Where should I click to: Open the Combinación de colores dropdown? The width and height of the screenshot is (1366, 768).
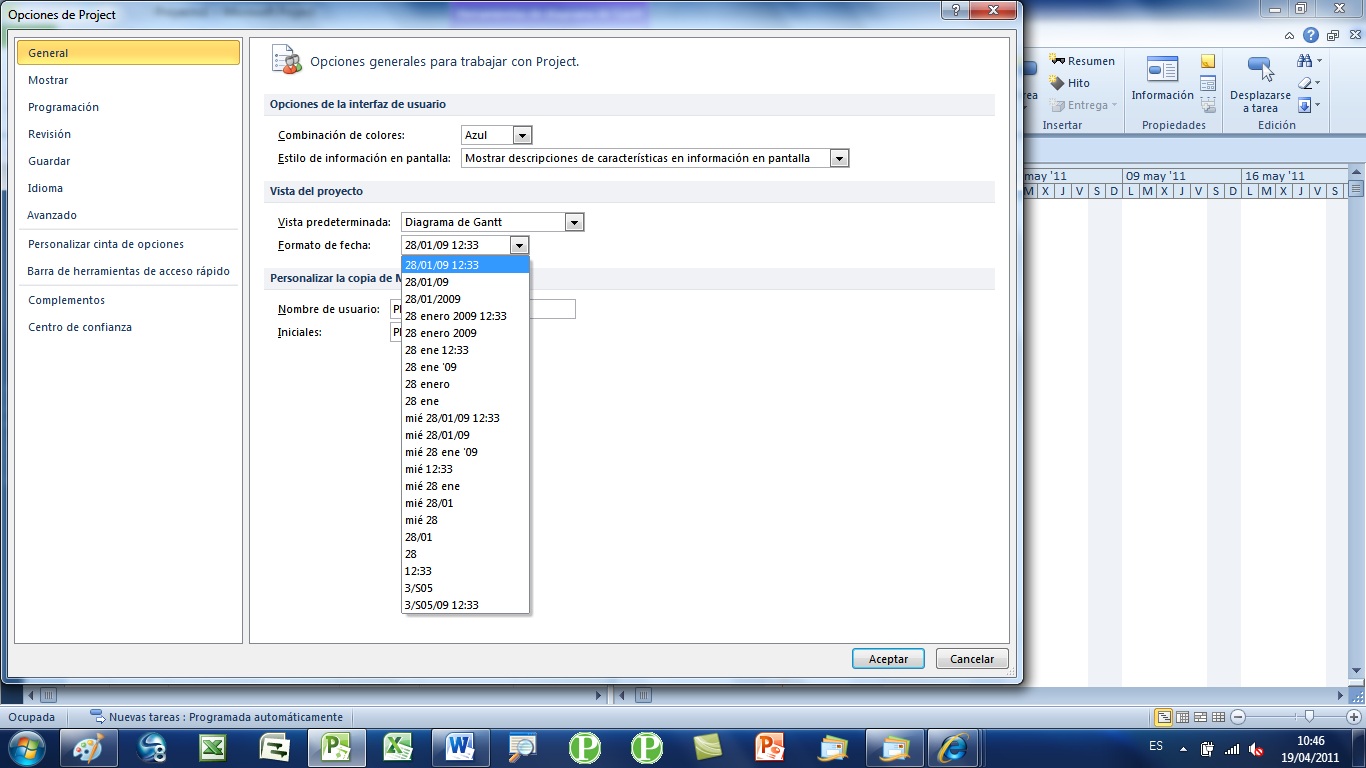click(522, 135)
